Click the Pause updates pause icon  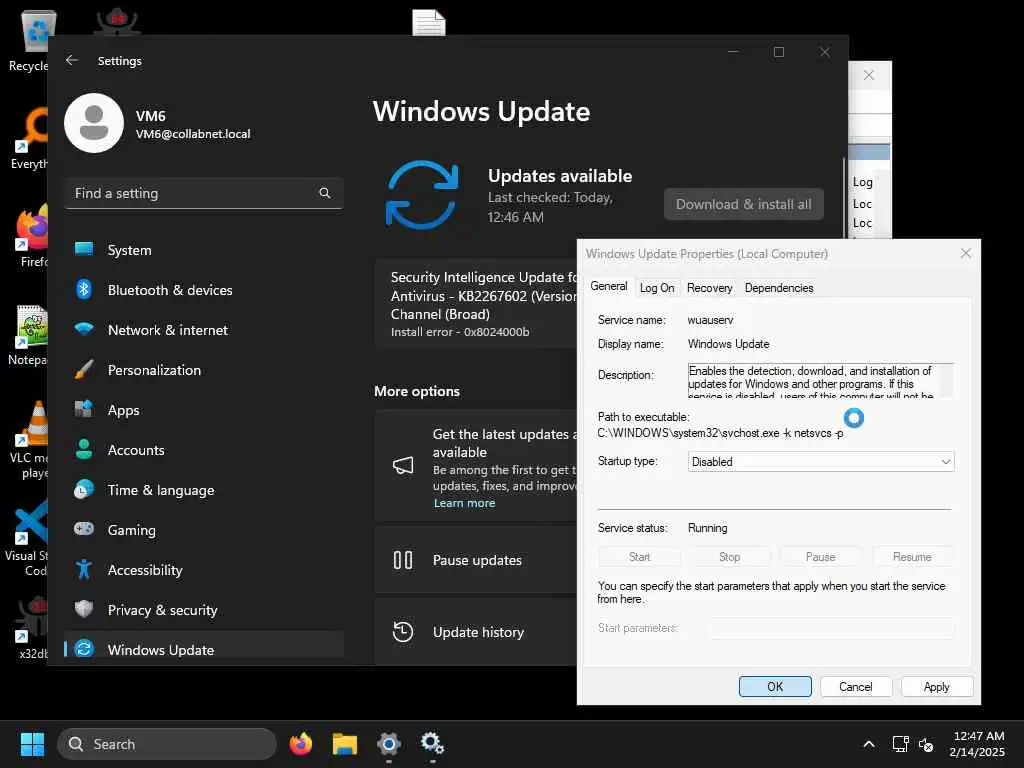(x=403, y=560)
